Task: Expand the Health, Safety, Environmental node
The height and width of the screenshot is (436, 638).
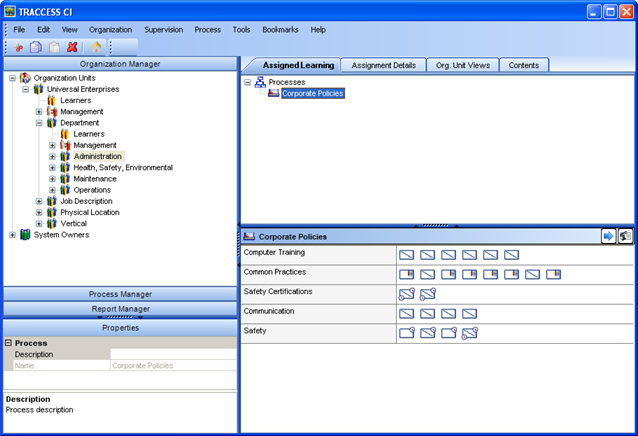Action: [x=52, y=168]
